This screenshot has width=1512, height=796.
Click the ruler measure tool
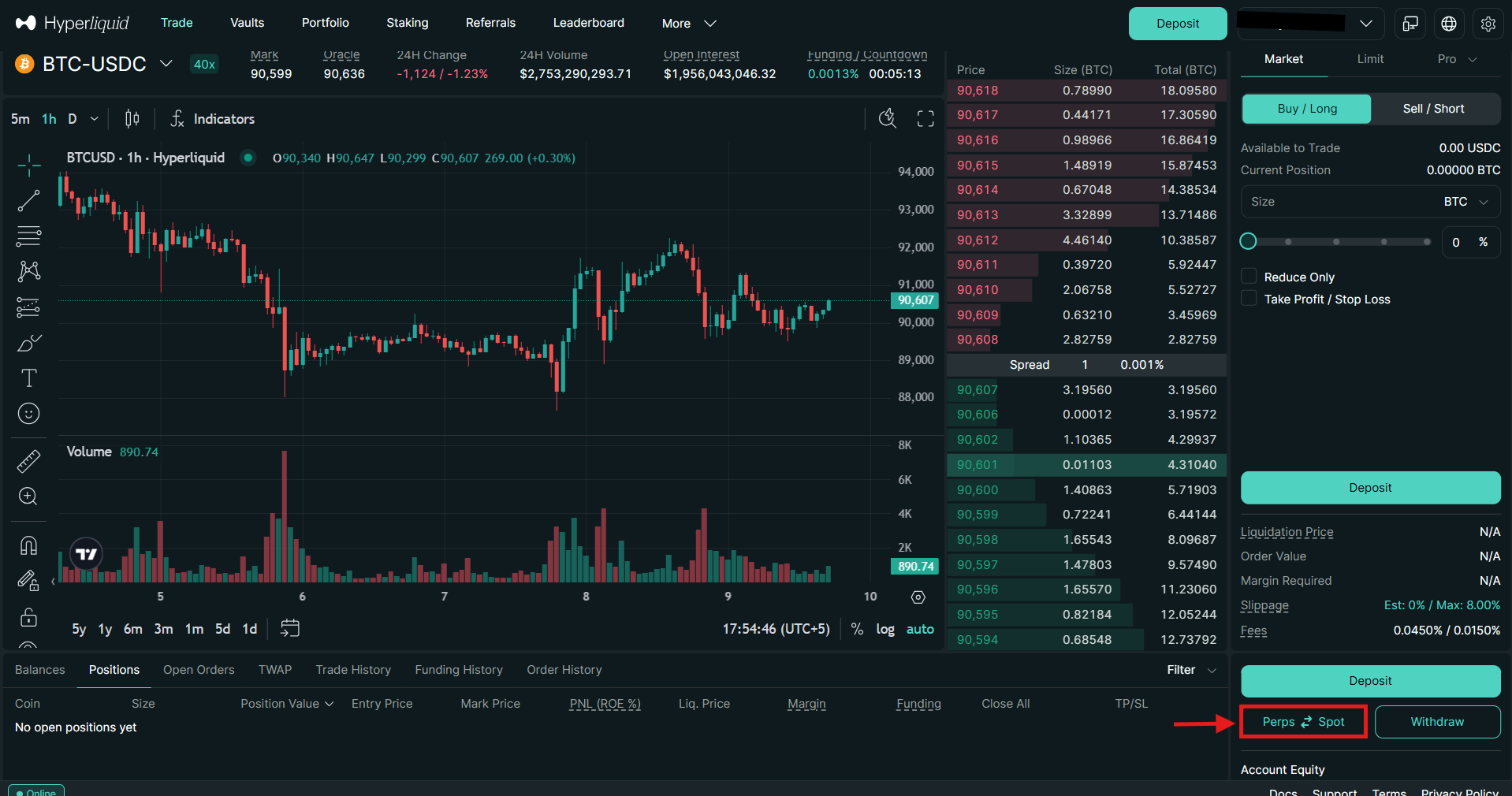coord(28,461)
